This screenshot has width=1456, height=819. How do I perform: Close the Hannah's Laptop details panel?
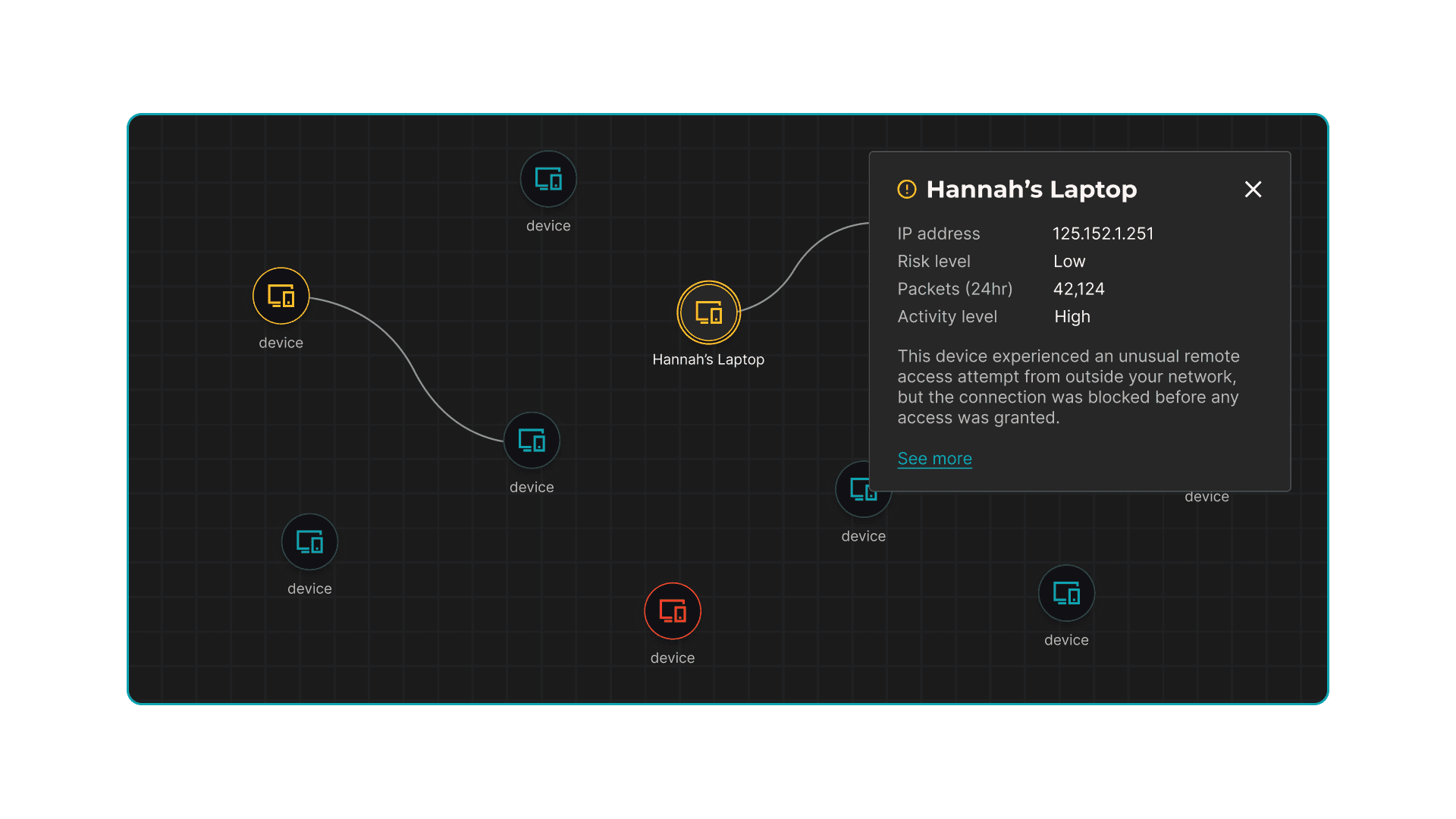coord(1253,189)
